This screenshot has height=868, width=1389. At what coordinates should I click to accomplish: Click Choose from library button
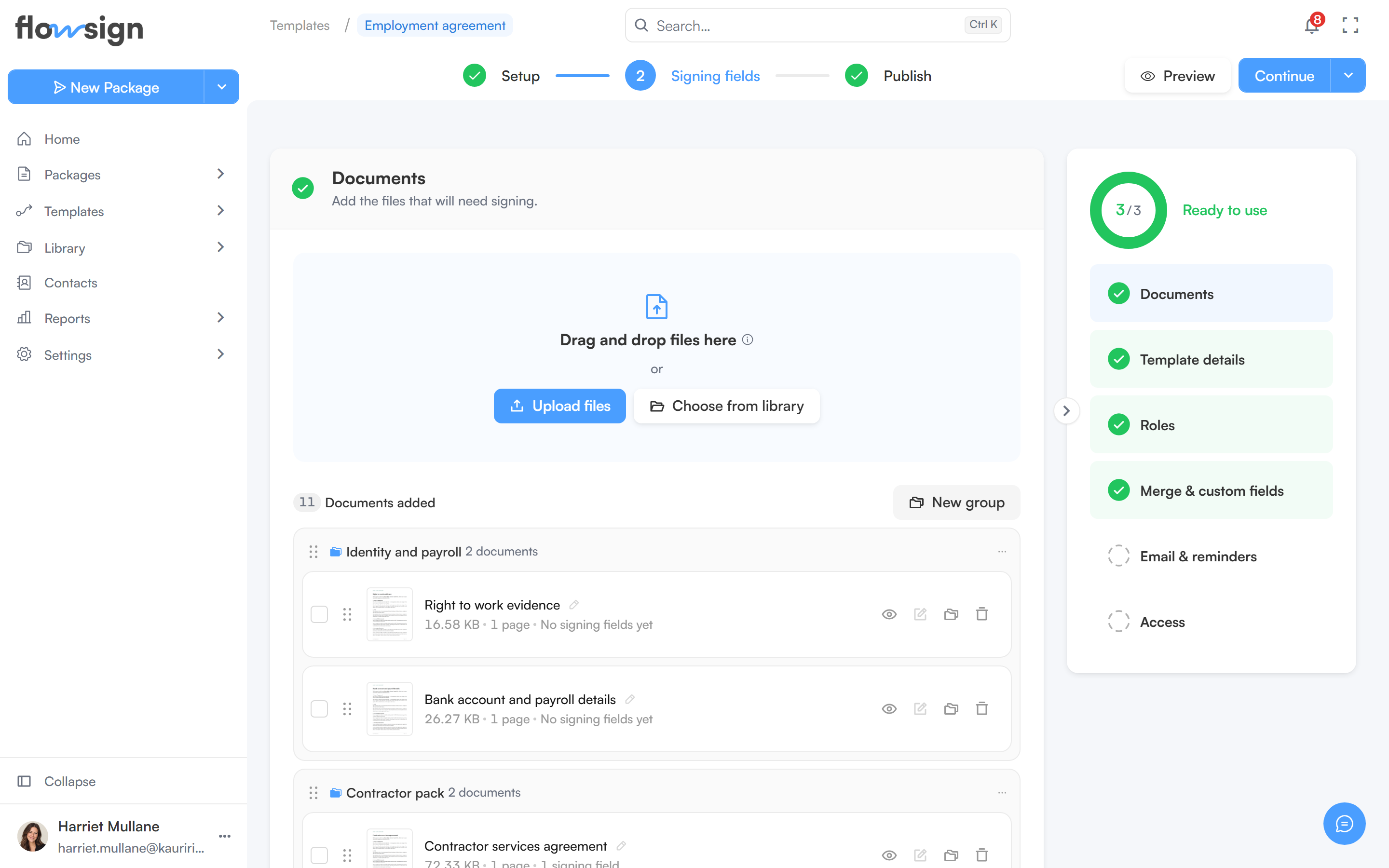pyautogui.click(x=727, y=406)
